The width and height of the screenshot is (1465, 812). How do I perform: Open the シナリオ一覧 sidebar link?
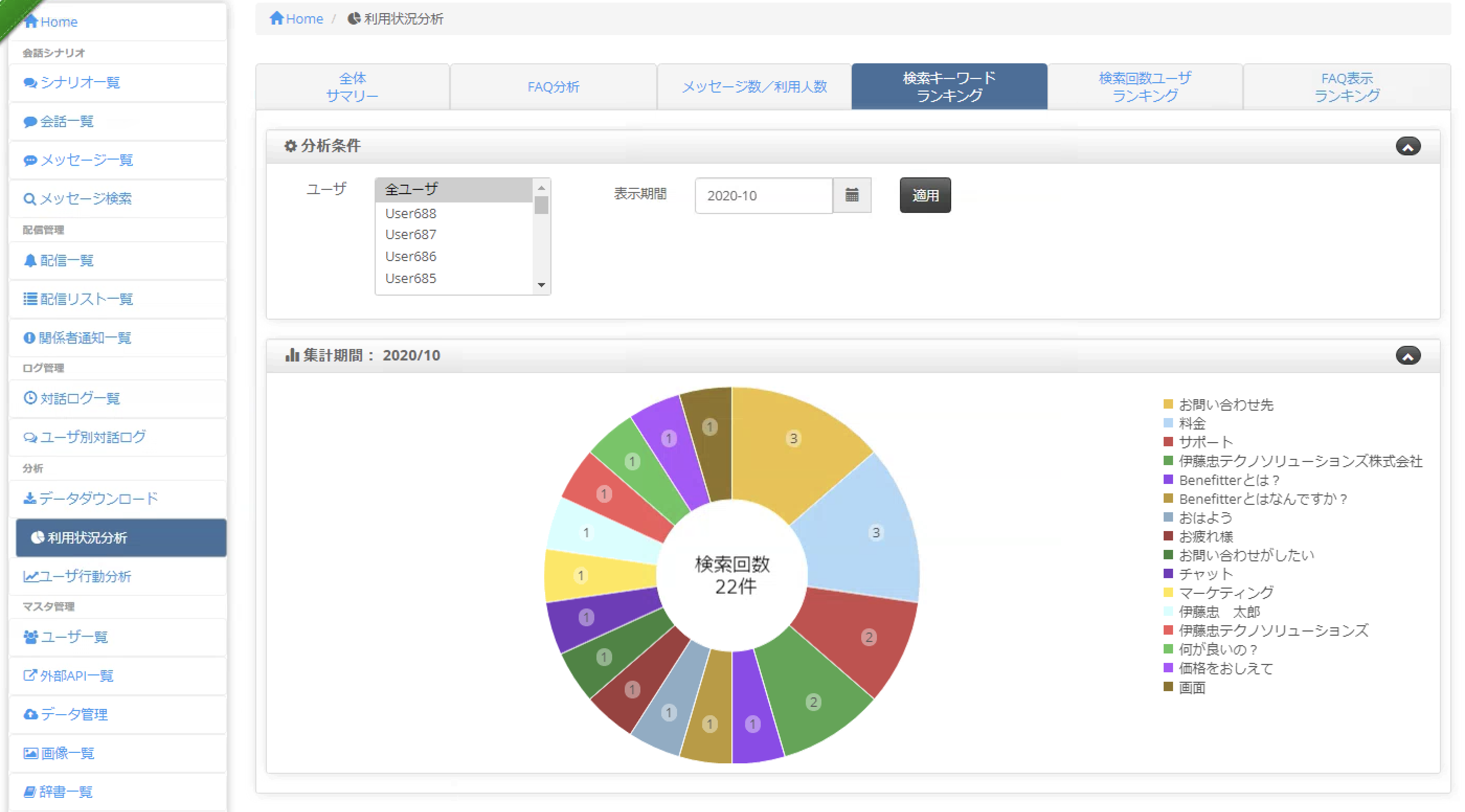click(x=118, y=83)
